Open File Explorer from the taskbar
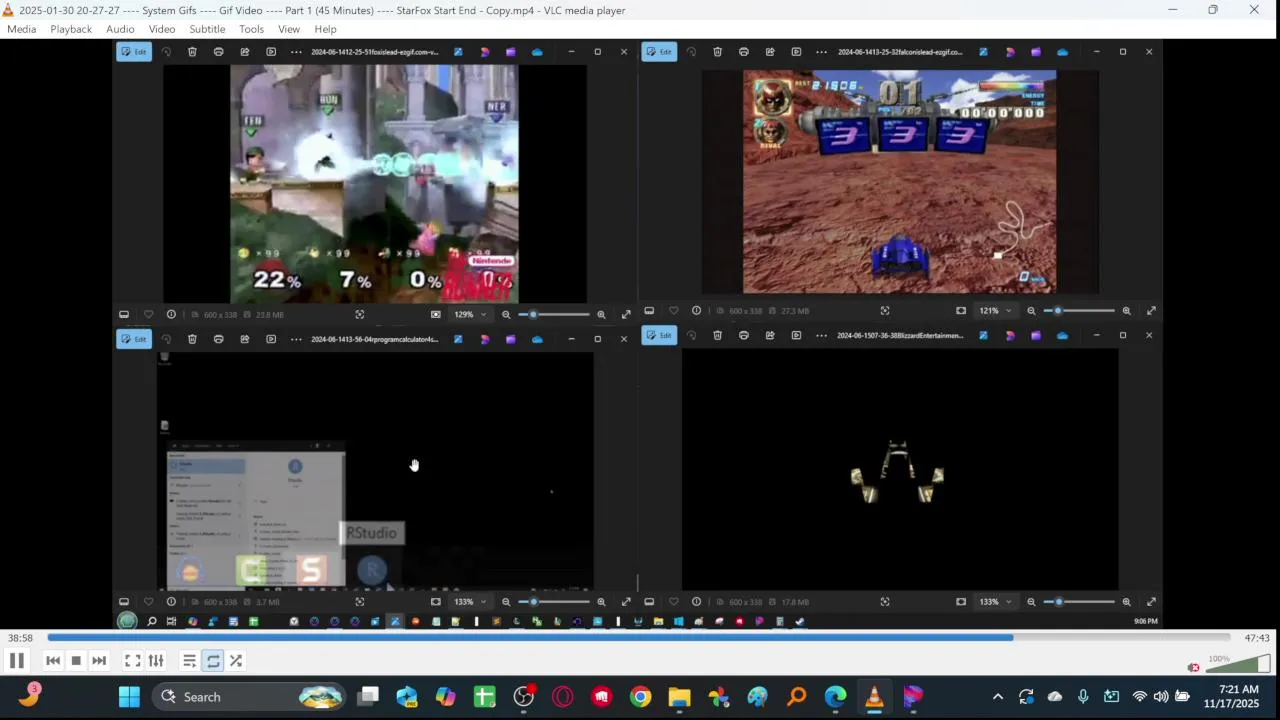The image size is (1280, 720). [679, 697]
